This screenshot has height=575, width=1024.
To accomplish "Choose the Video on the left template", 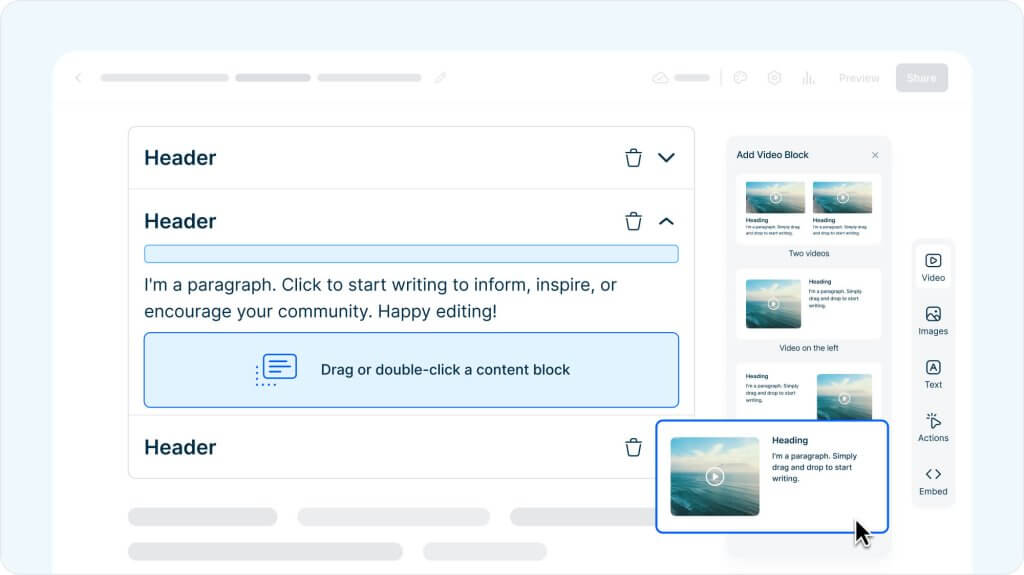I will tap(808, 304).
